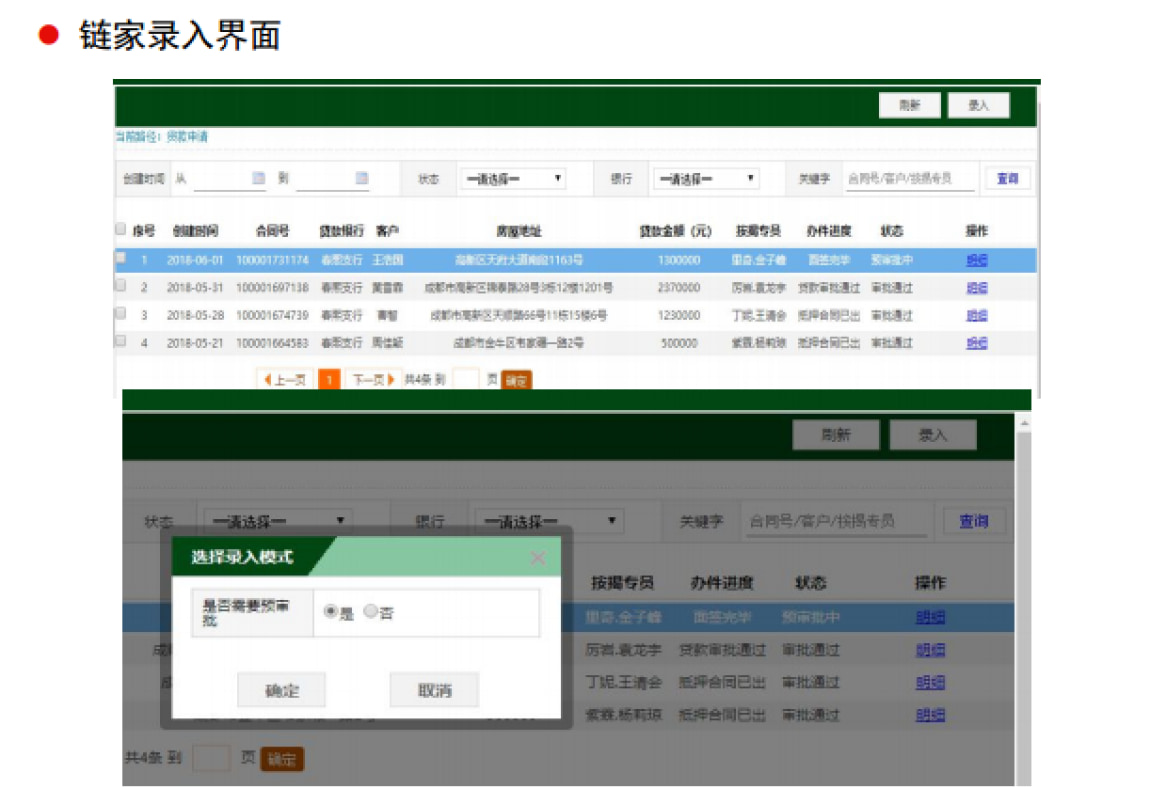Open 明细 for contract 100001697138

[976, 287]
